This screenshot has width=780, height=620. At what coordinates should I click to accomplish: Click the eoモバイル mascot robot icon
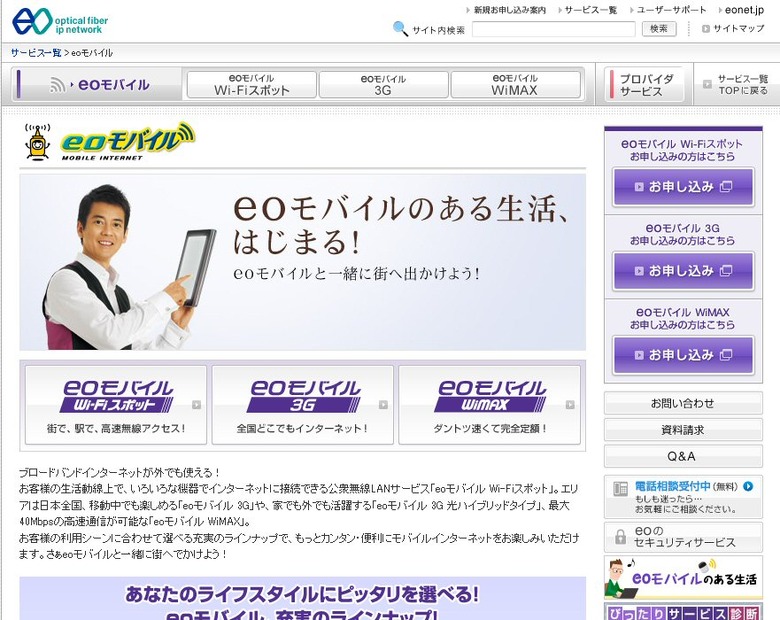tap(38, 142)
